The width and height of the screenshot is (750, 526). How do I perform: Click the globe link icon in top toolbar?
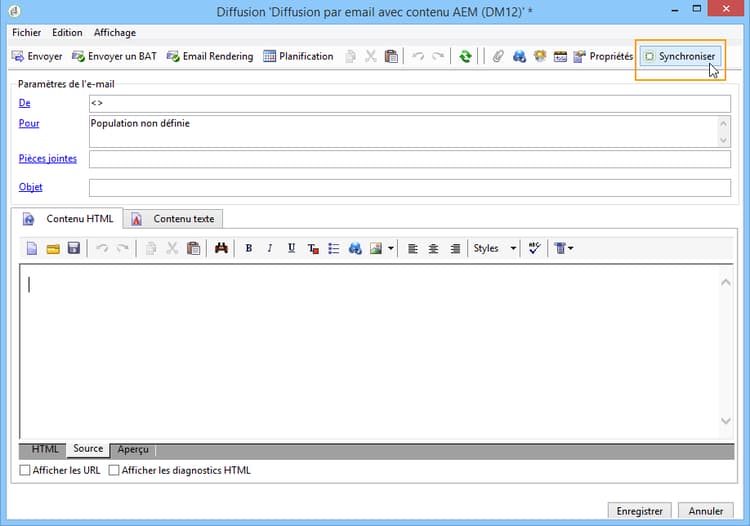(x=519, y=56)
